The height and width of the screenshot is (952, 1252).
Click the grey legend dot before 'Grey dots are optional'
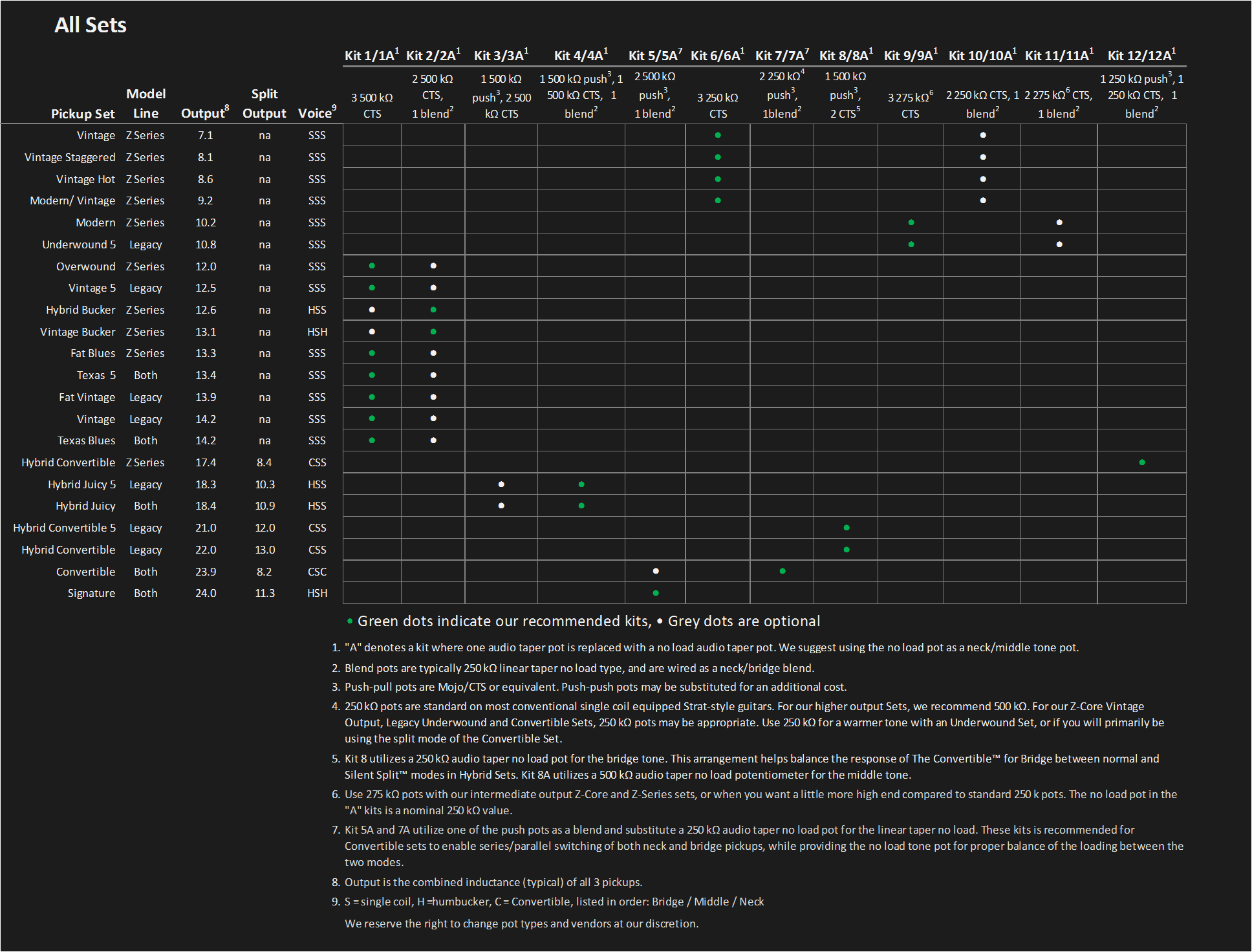pos(660,621)
